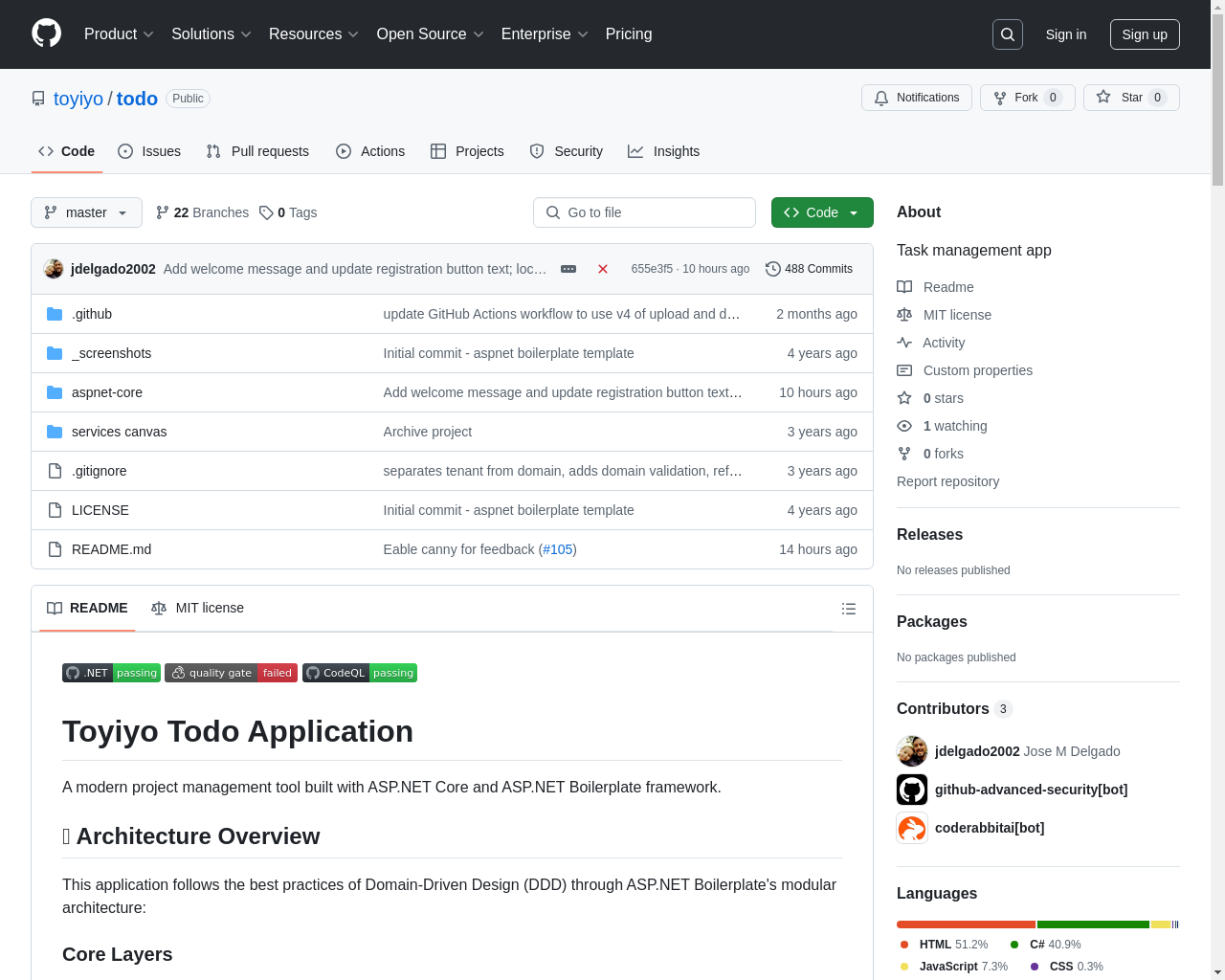Click the README.md file icon

click(x=55, y=549)
